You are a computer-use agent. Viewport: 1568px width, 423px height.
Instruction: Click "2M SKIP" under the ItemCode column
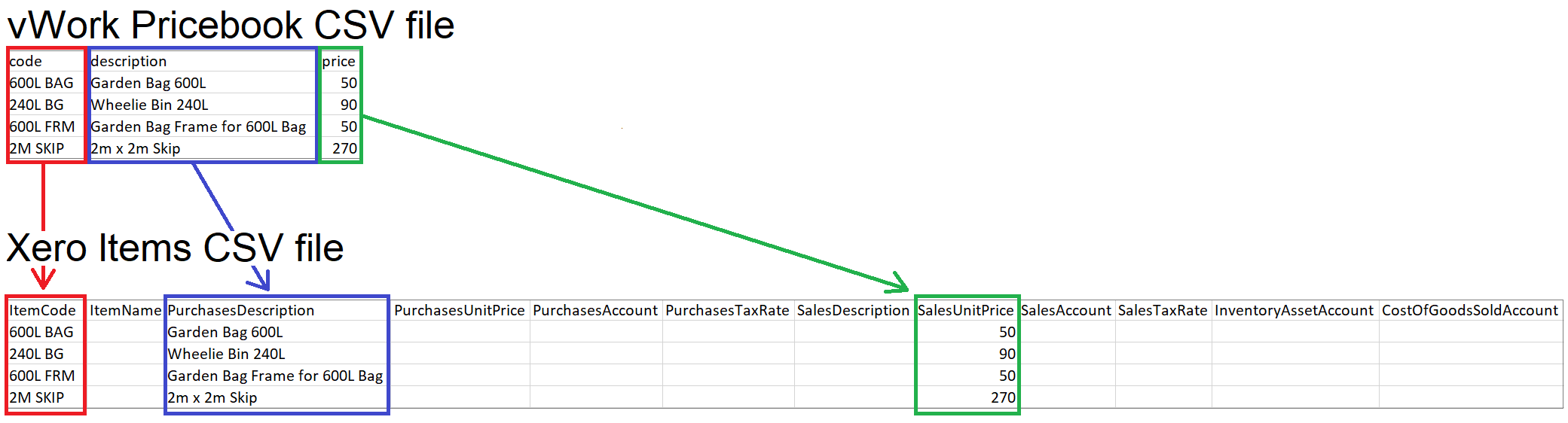(x=37, y=397)
